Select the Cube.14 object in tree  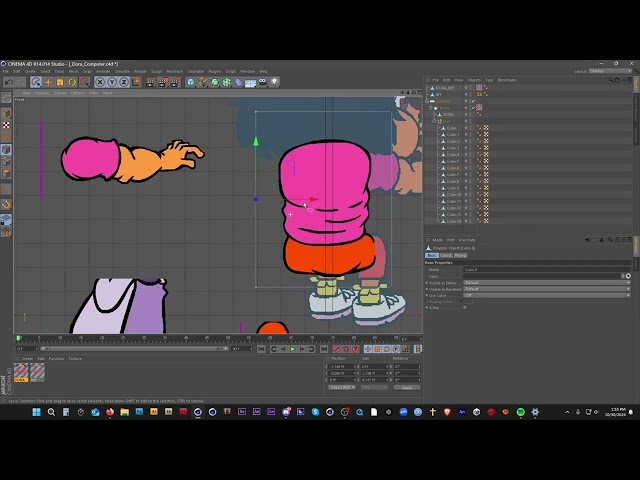(453, 221)
